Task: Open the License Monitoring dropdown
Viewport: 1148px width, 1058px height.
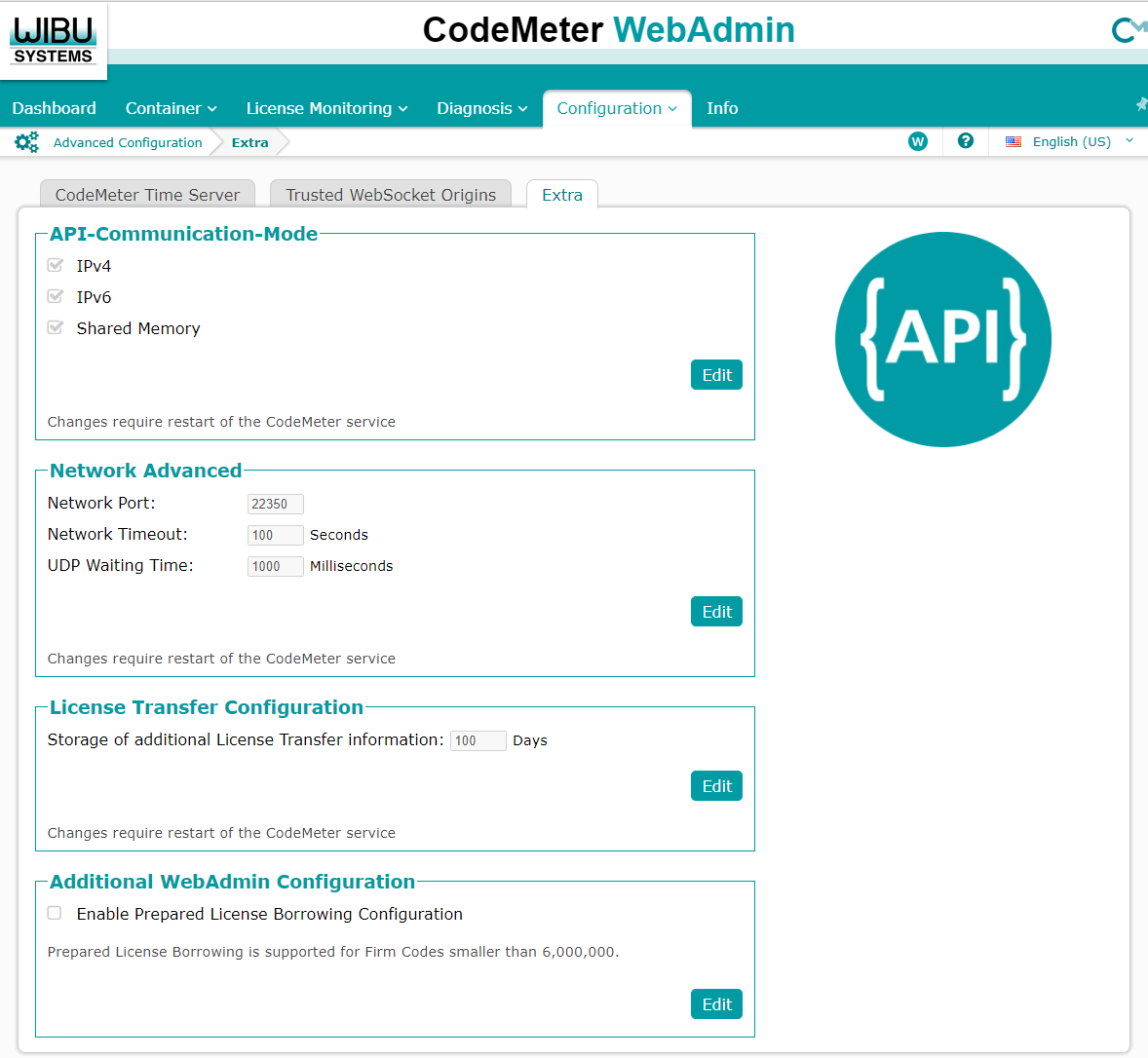Action: coord(326,108)
